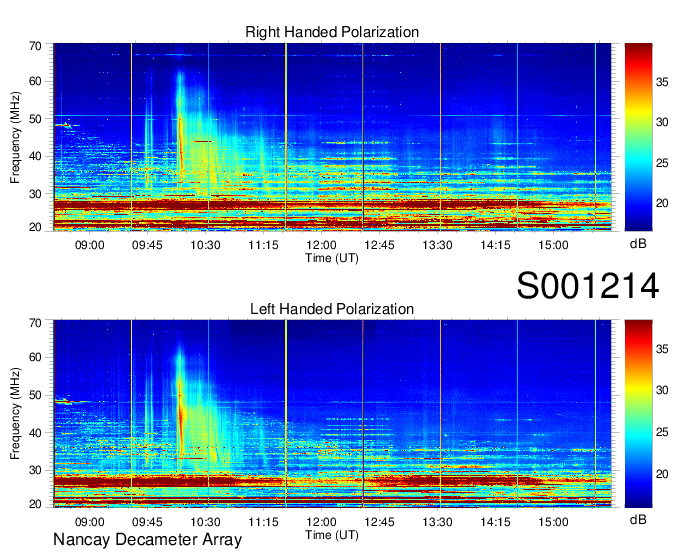Click 30 MHz tick on Left Handed frequency axis
680x552 pixels.
coord(35,470)
